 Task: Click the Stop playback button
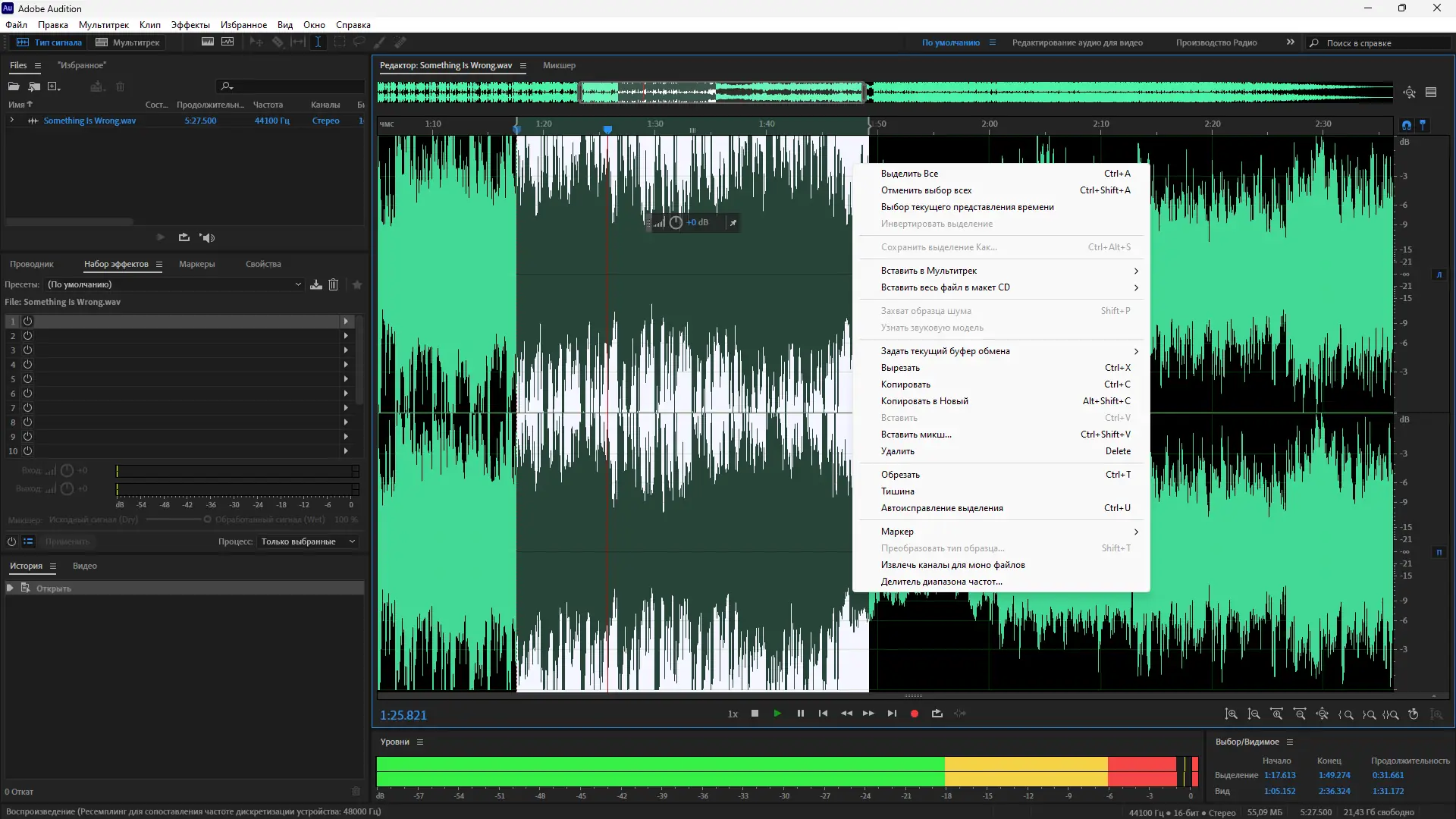point(755,714)
